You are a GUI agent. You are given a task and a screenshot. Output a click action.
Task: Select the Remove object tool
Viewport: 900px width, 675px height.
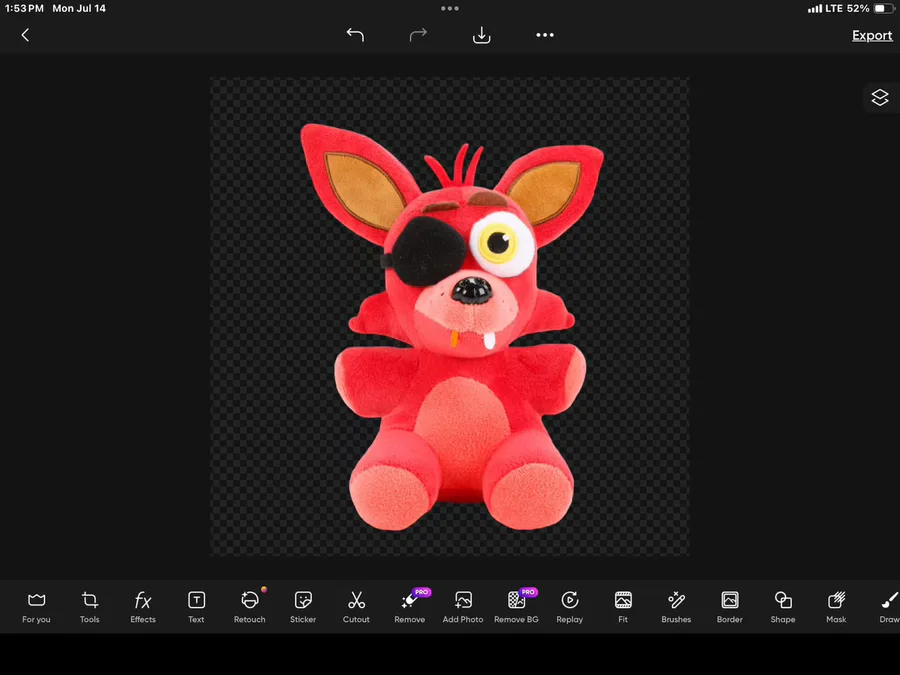410,607
